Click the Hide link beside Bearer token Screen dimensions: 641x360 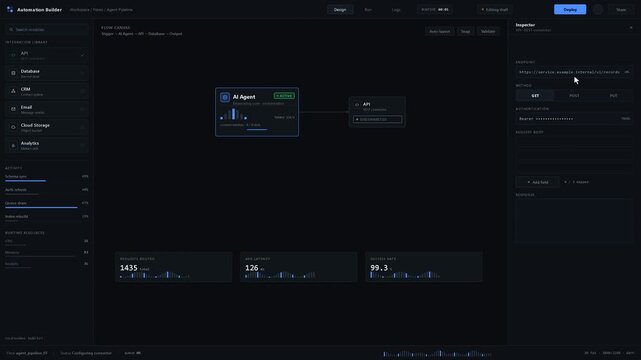(x=625, y=119)
